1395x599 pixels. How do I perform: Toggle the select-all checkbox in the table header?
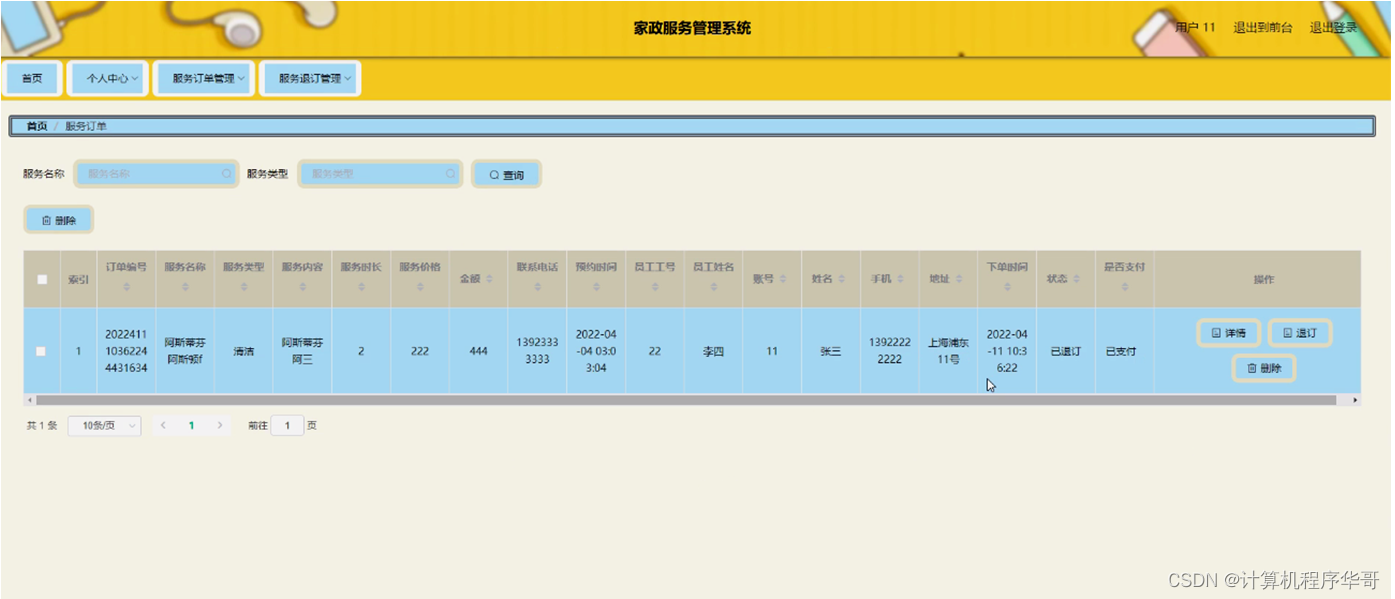41,281
